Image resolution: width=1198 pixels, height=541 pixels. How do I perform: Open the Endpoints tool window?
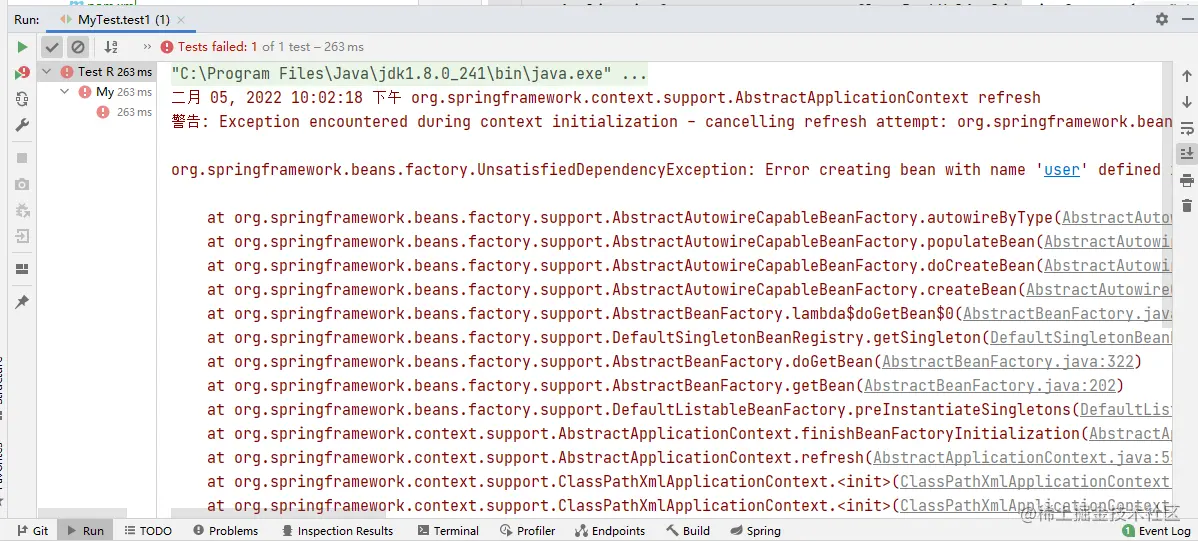pyautogui.click(x=610, y=530)
